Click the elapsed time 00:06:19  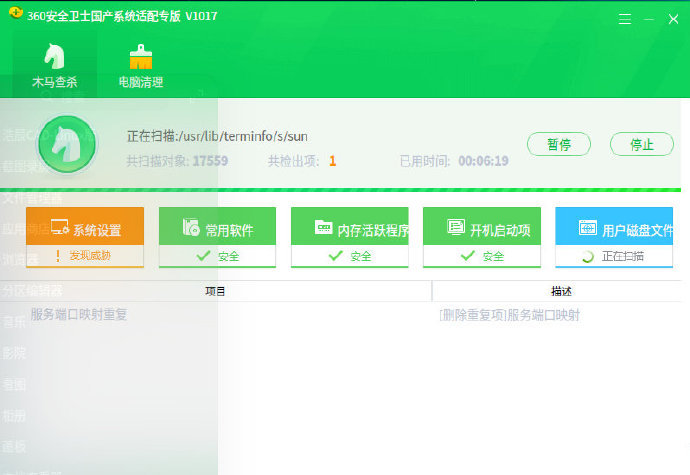[x=483, y=161]
